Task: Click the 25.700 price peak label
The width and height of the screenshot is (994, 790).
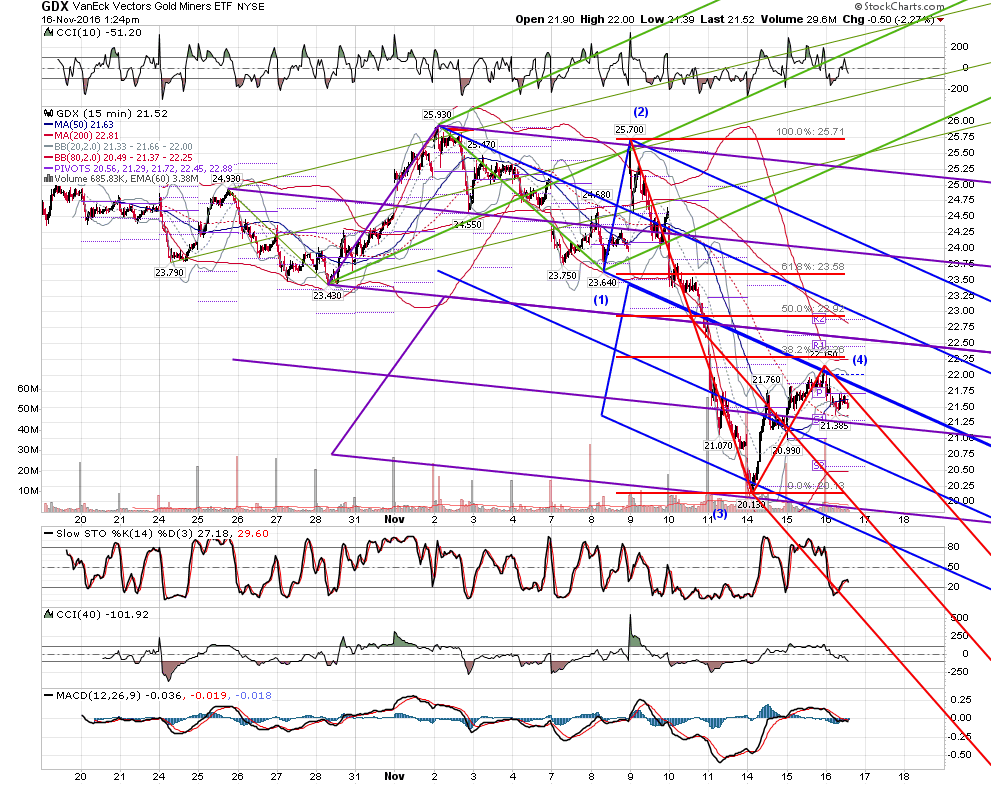Action: coord(629,130)
